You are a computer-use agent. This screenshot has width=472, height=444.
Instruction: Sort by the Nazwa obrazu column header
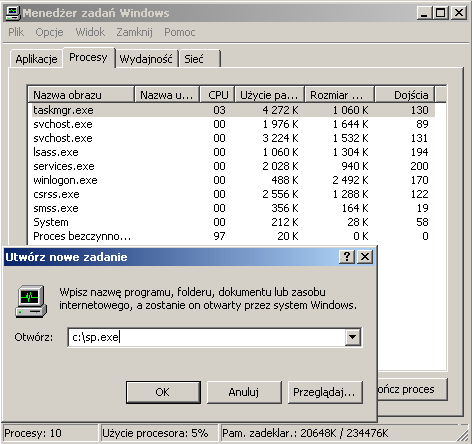[81, 95]
